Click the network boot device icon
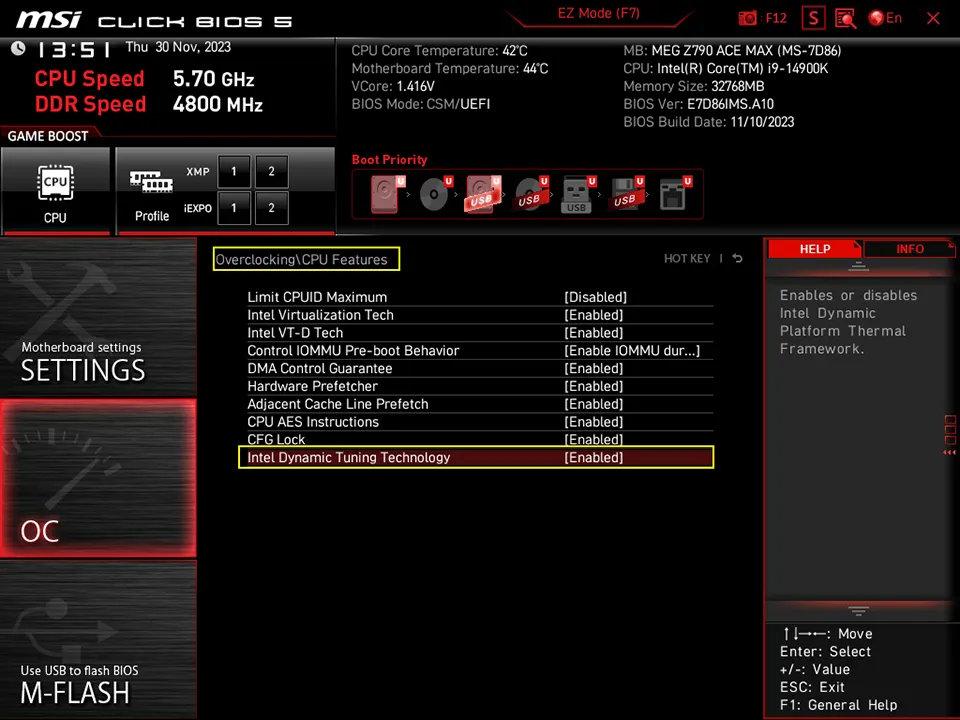The image size is (960, 720). (675, 194)
